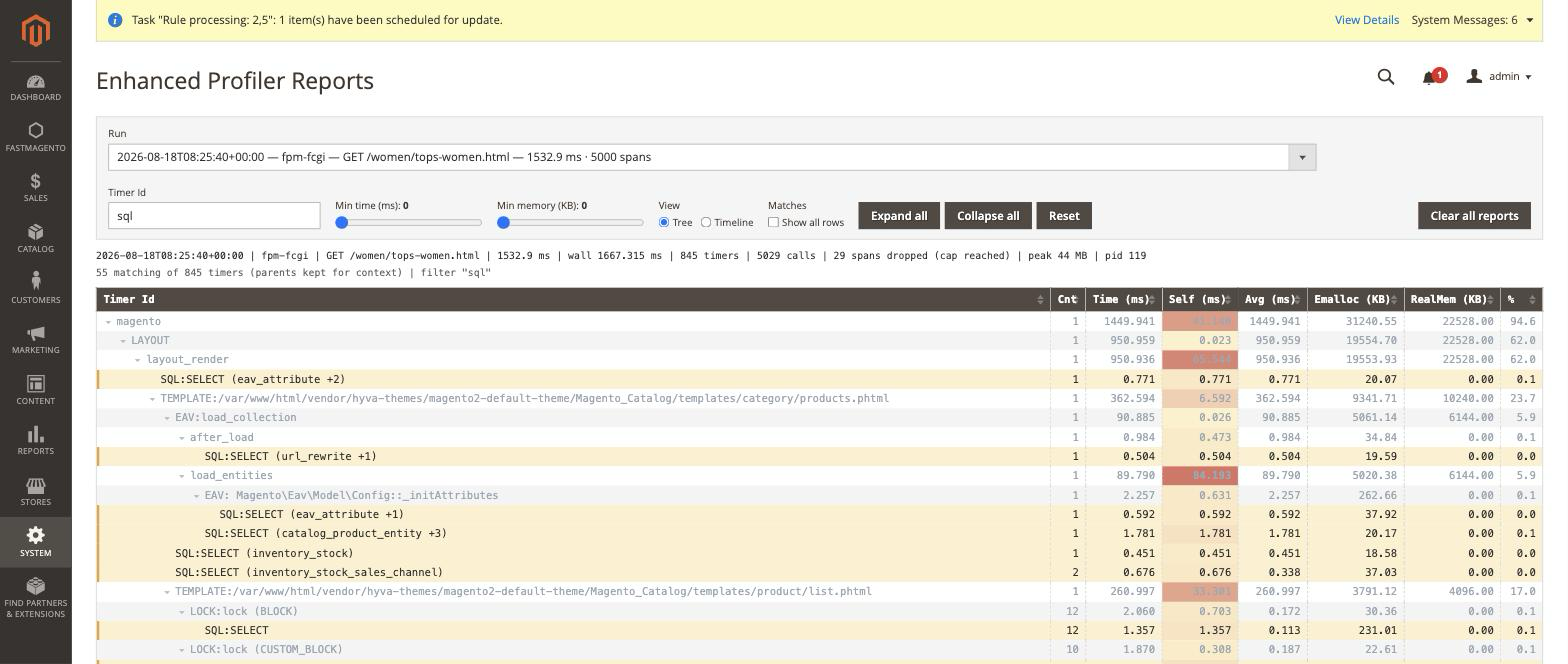Image resolution: width=1568 pixels, height=664 pixels.
Task: Select the SQL:SELECT (inventory_stock) row
Action: [x=819, y=553]
